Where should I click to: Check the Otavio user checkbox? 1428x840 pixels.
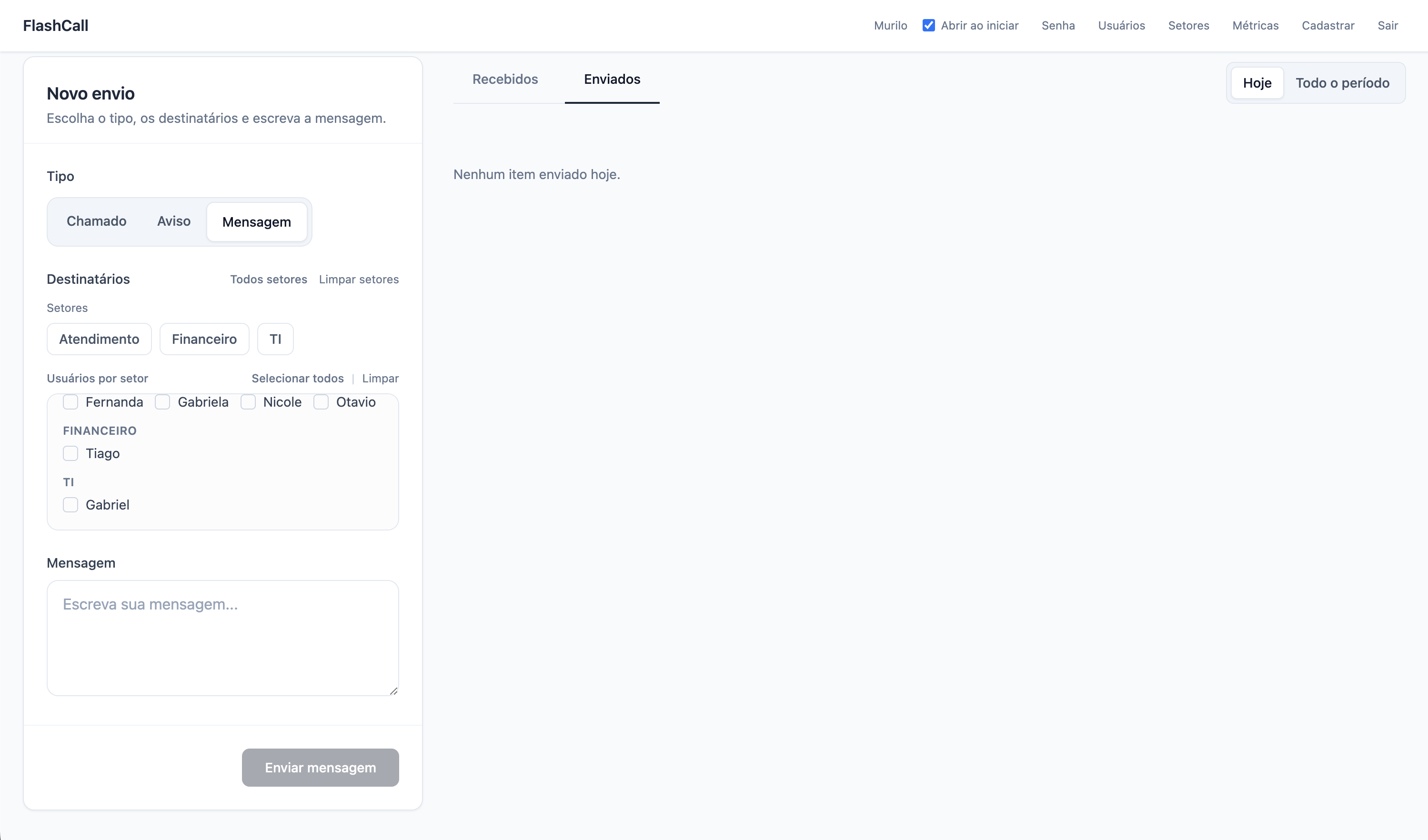(322, 402)
